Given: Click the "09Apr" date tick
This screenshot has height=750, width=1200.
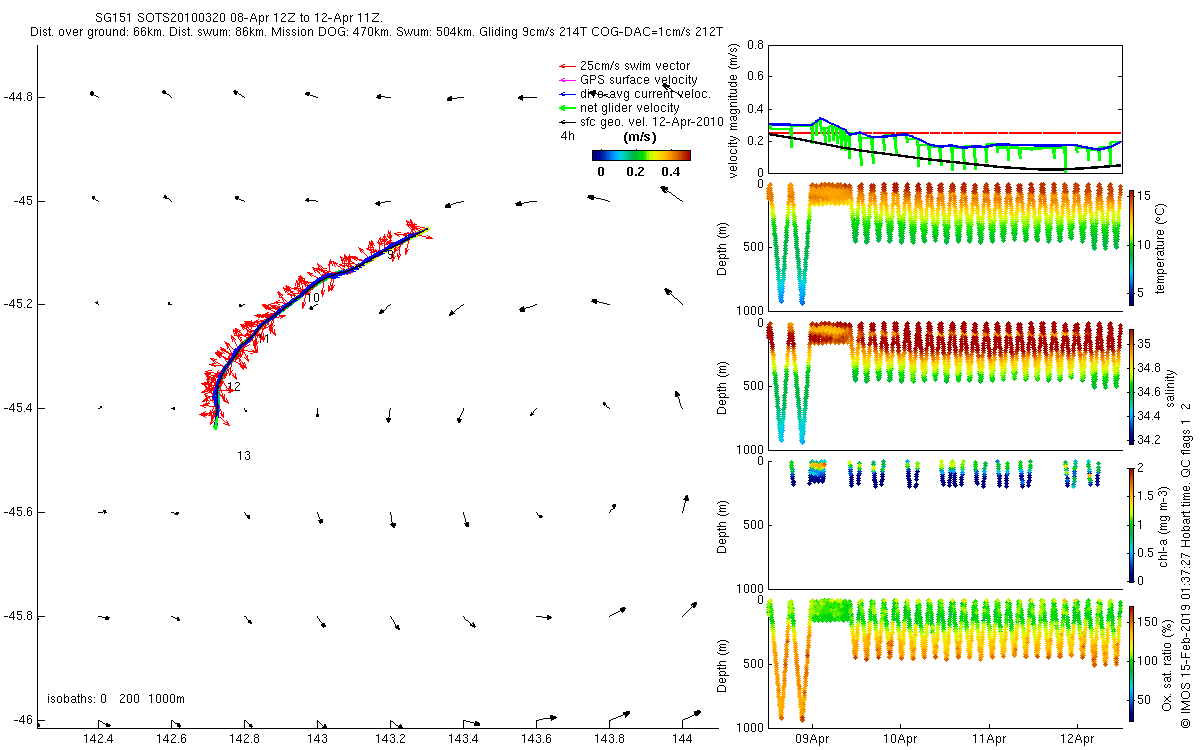Looking at the screenshot, I should (x=812, y=741).
